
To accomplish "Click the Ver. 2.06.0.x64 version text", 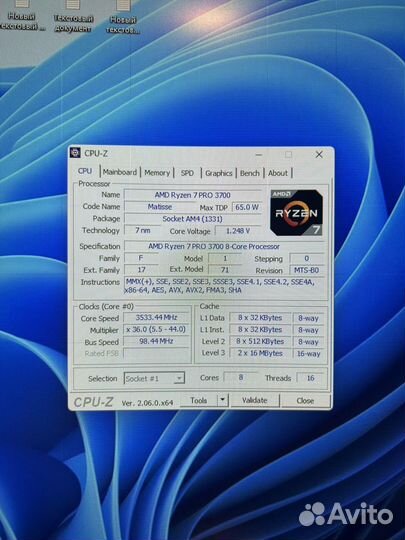I will pyautogui.click(x=147, y=403).
